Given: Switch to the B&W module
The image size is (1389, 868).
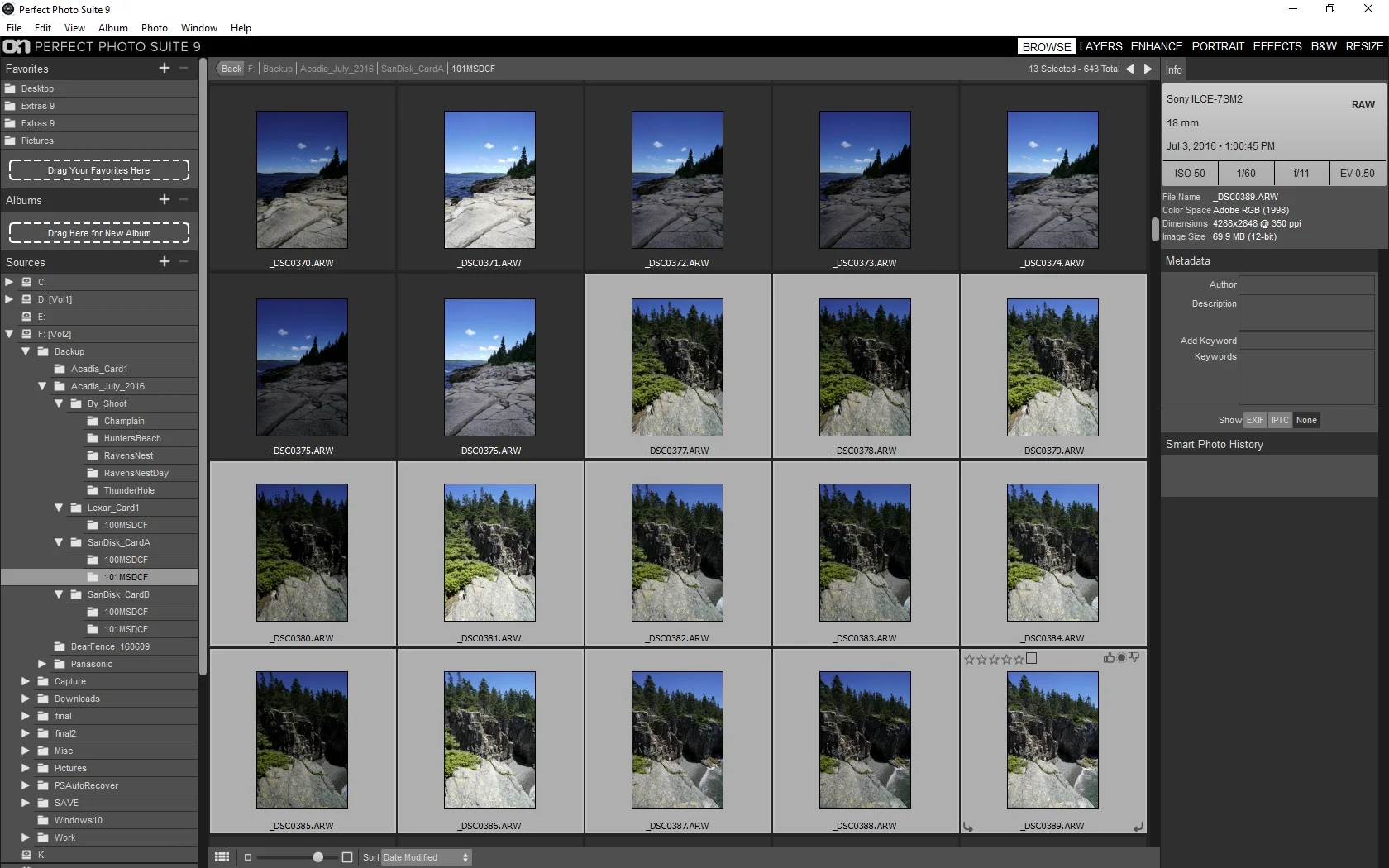Looking at the screenshot, I should click(x=1324, y=46).
